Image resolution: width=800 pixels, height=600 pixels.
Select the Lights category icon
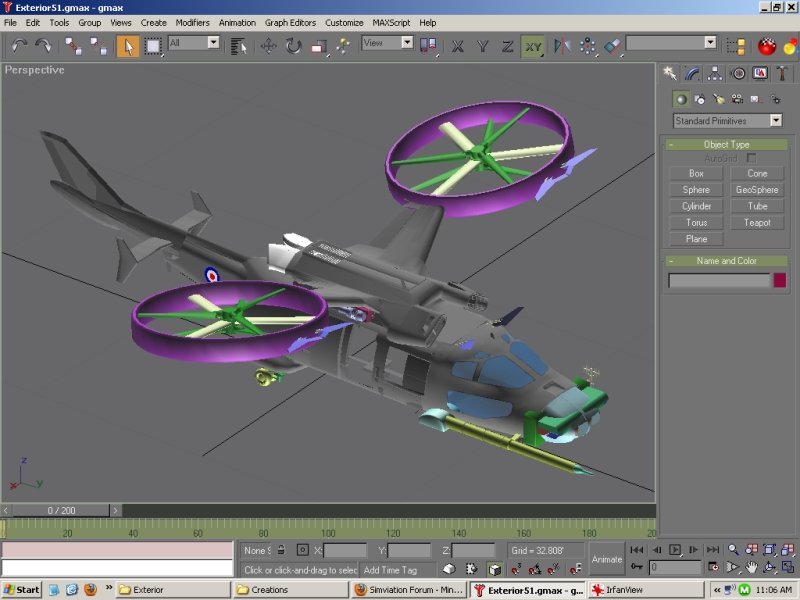tap(718, 99)
